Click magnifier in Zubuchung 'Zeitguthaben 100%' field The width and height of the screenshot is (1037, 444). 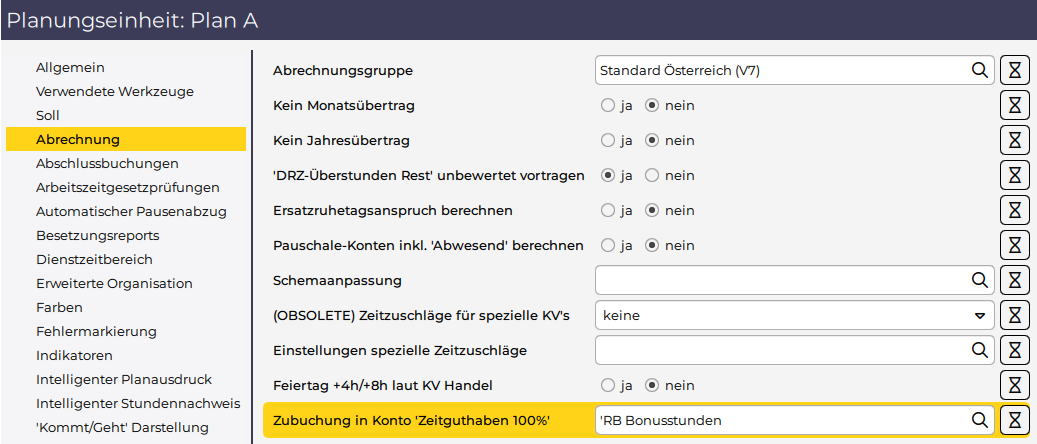click(979, 420)
